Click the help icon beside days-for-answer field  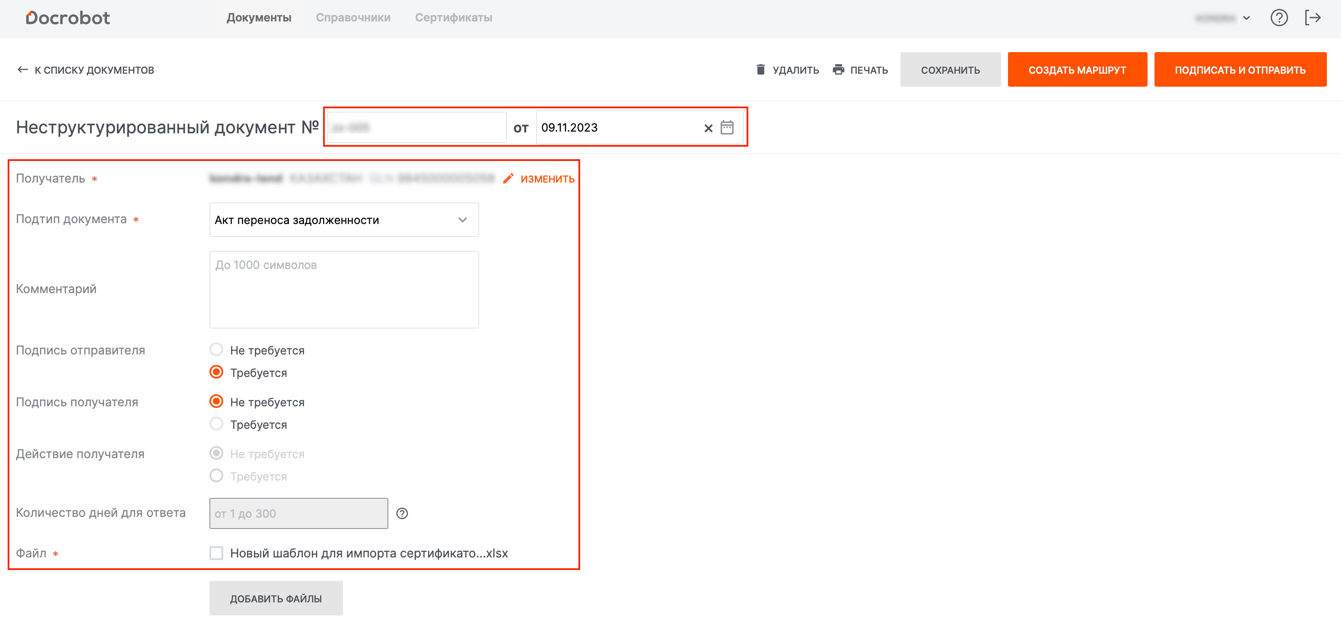pyautogui.click(x=402, y=514)
